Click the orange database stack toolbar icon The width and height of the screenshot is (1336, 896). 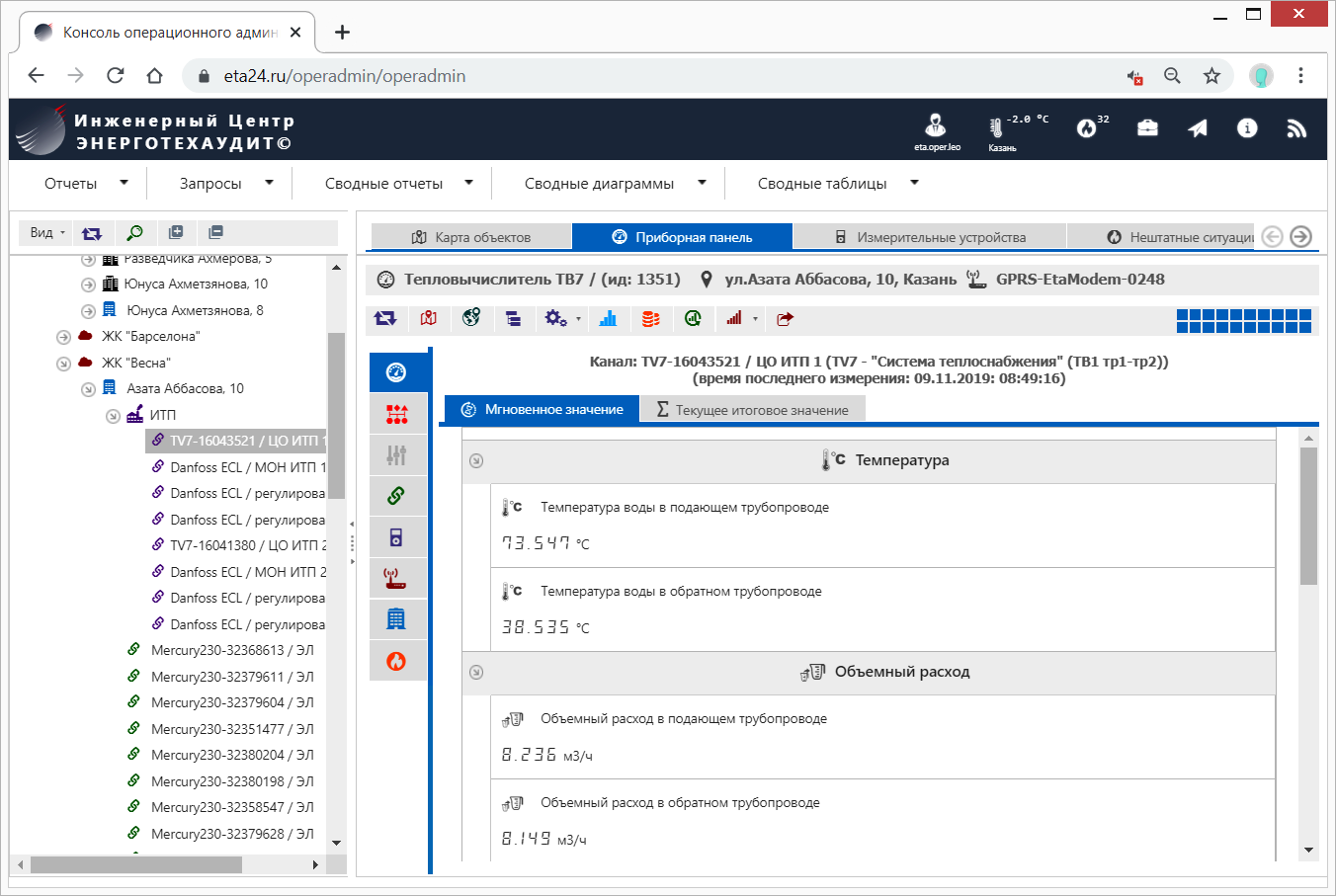[650, 318]
